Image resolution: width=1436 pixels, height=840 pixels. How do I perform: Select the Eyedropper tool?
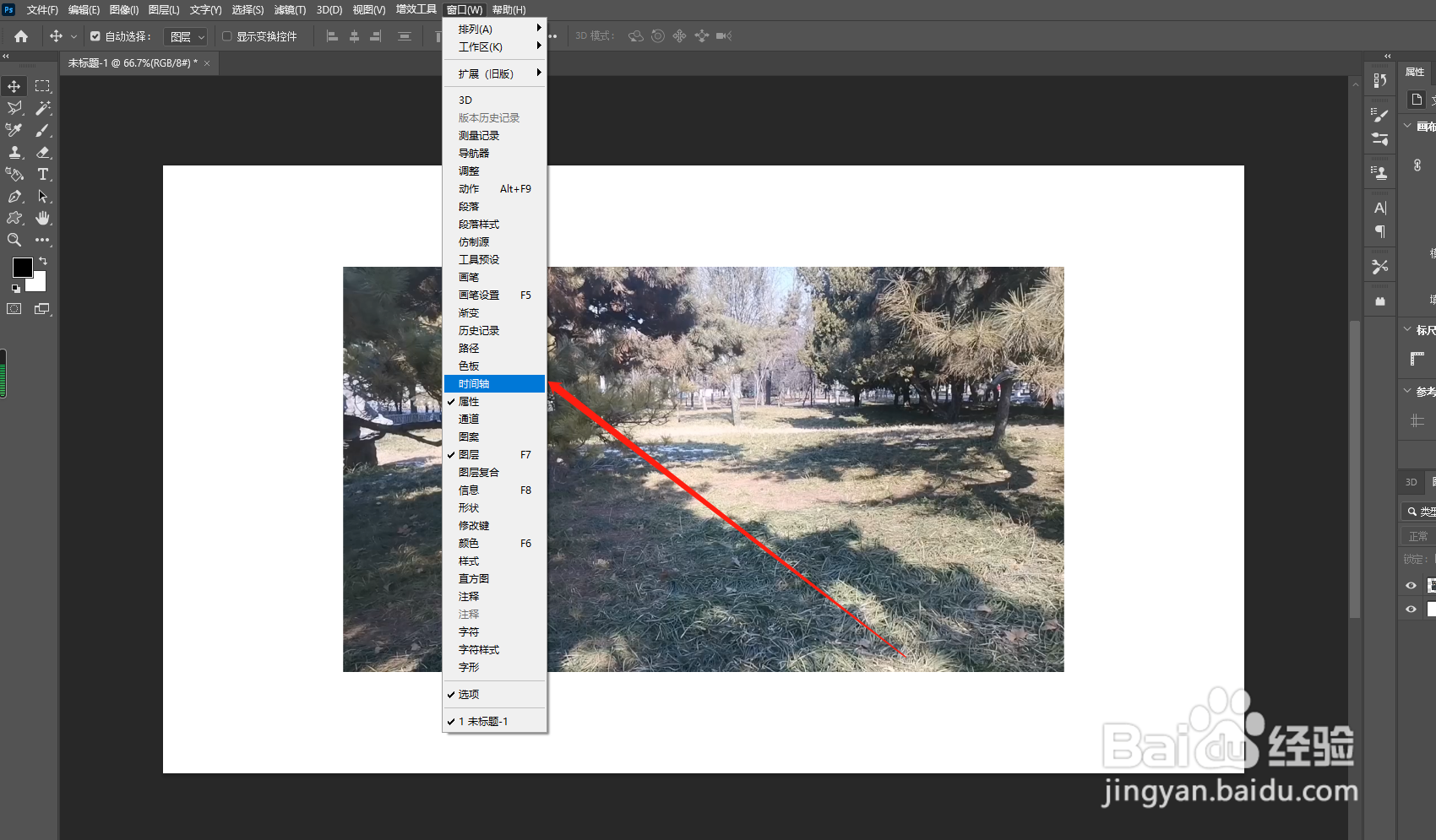click(x=14, y=130)
